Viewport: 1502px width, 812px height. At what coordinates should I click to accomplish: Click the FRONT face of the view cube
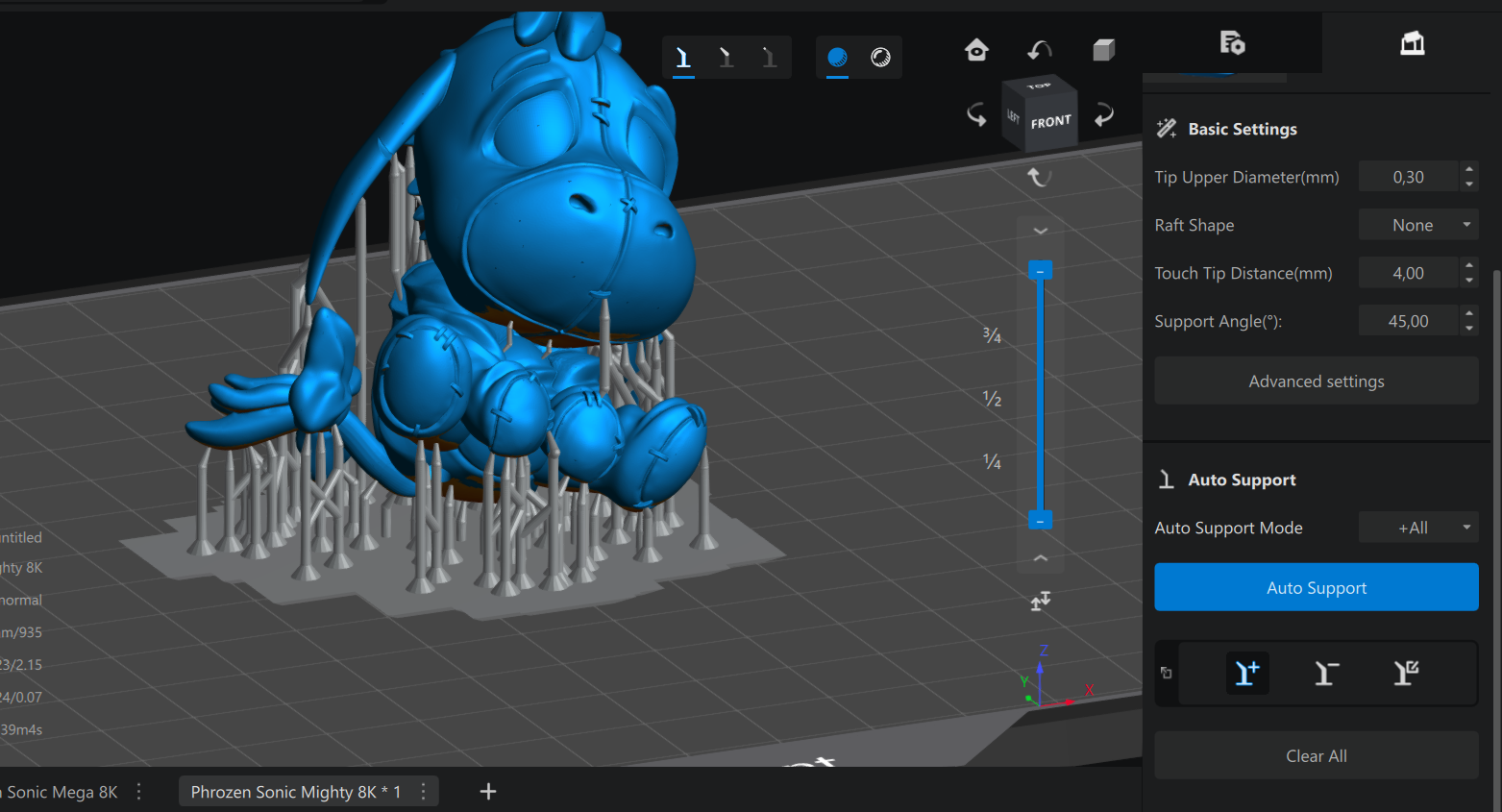click(1050, 123)
